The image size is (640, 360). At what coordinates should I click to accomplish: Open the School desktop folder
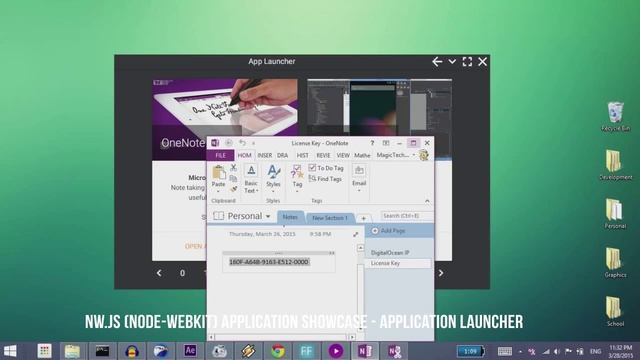[615, 311]
